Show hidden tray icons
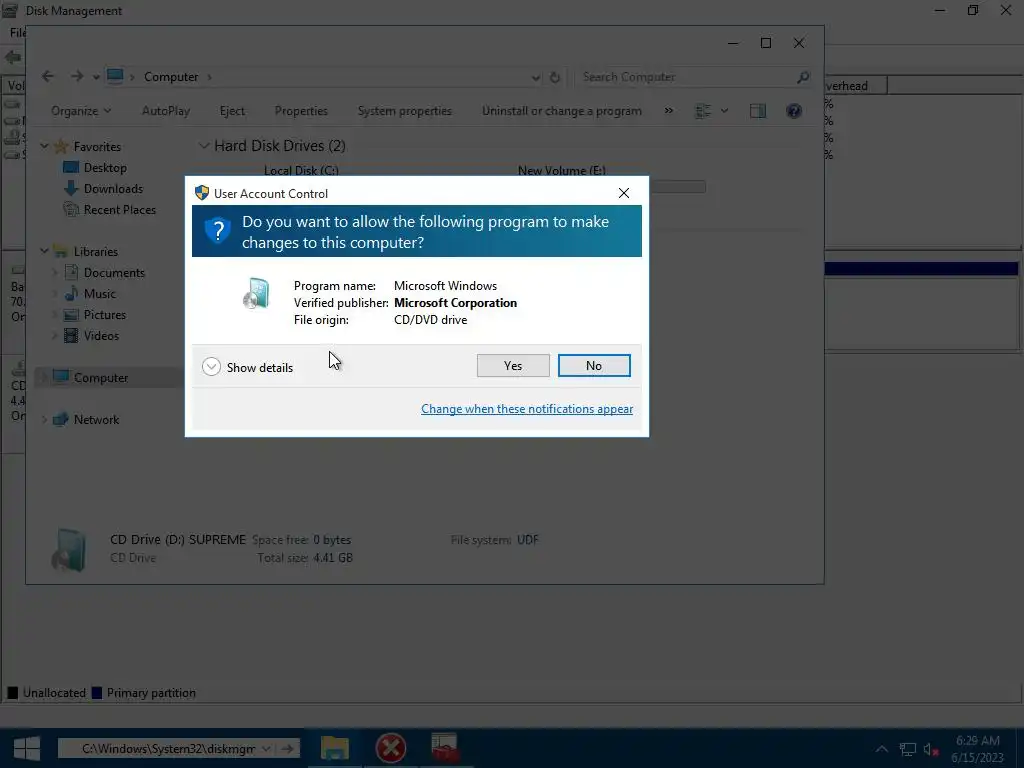 (882, 749)
